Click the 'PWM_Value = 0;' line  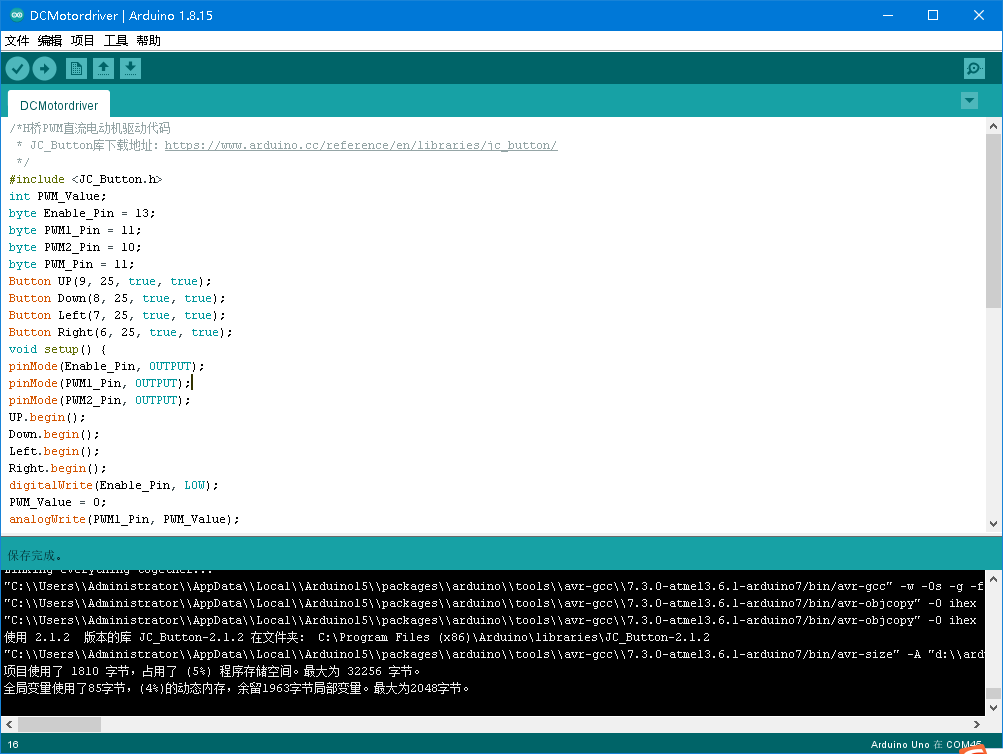click(58, 502)
